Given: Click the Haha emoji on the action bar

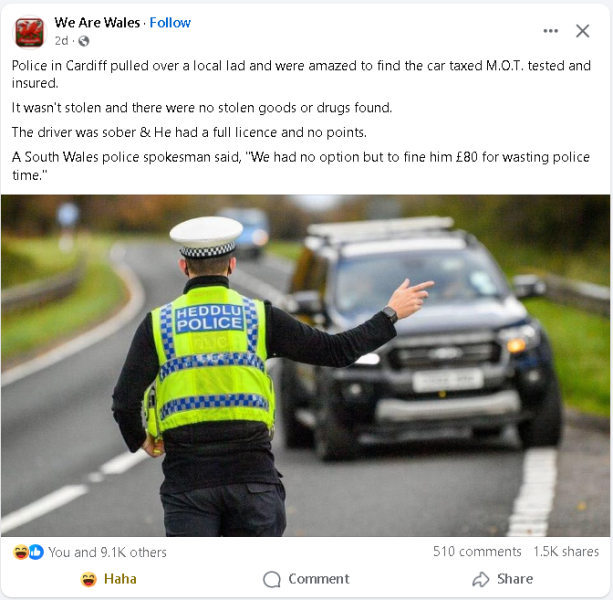Looking at the screenshot, I should click(x=88, y=579).
